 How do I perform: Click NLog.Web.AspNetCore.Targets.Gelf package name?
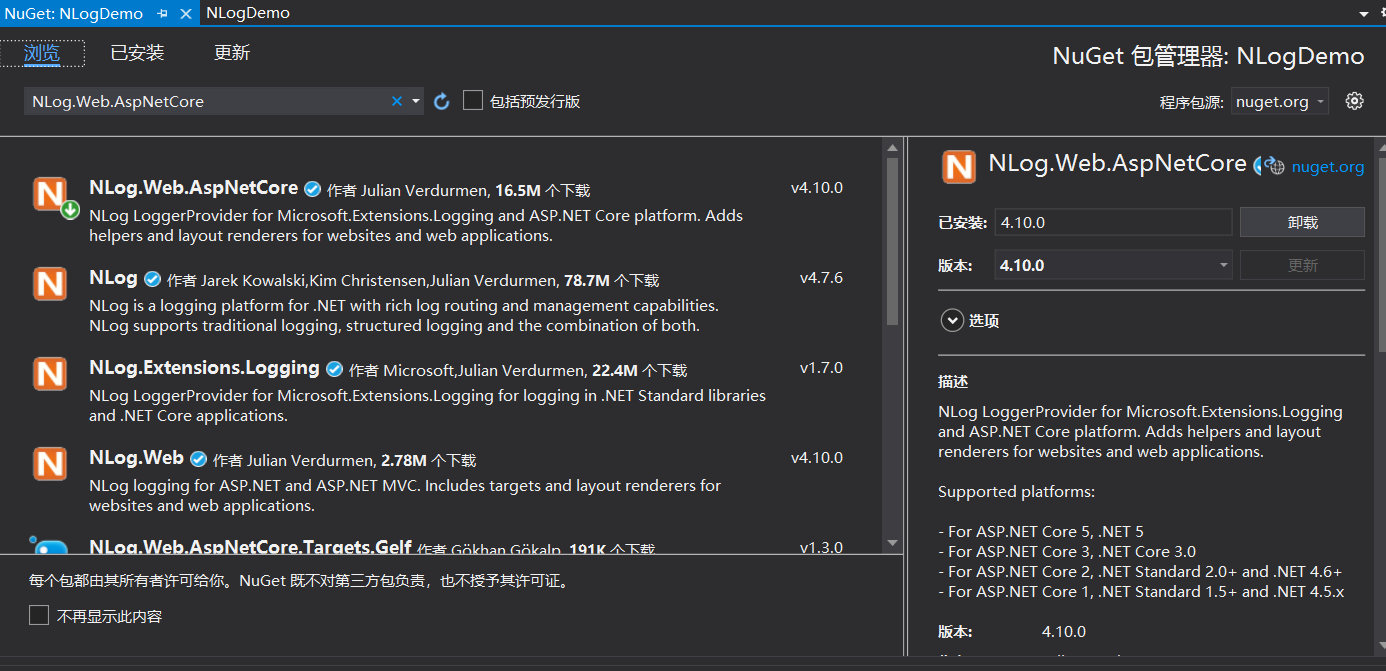point(250,546)
